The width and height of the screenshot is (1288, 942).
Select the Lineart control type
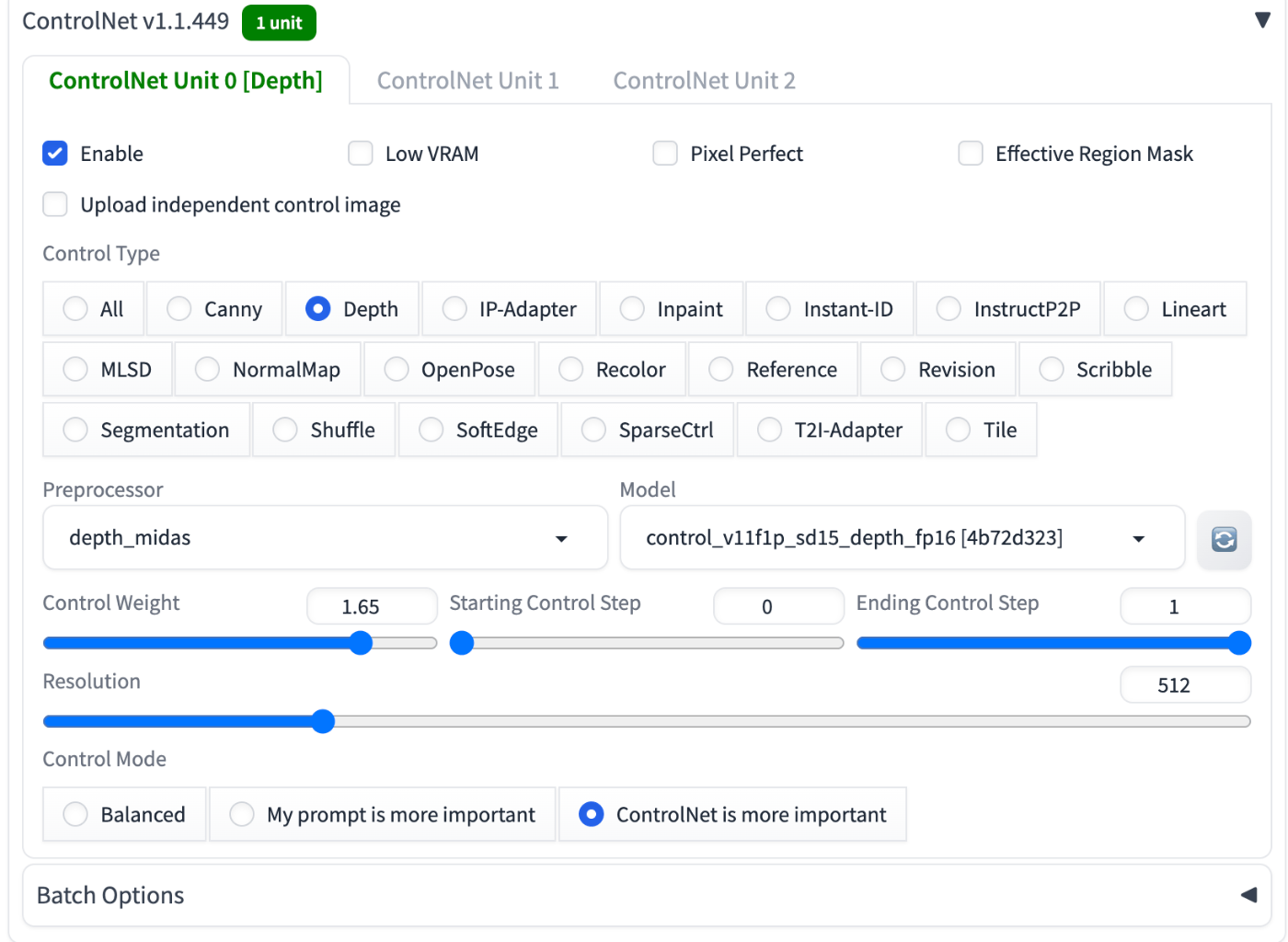click(x=1136, y=309)
